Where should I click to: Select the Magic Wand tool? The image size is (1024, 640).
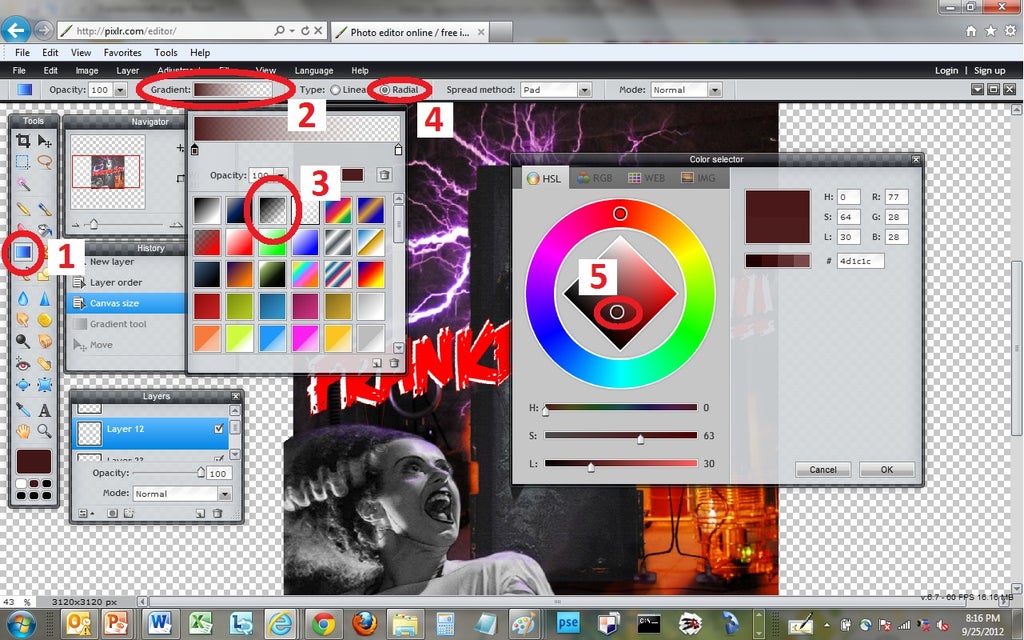tap(23, 184)
